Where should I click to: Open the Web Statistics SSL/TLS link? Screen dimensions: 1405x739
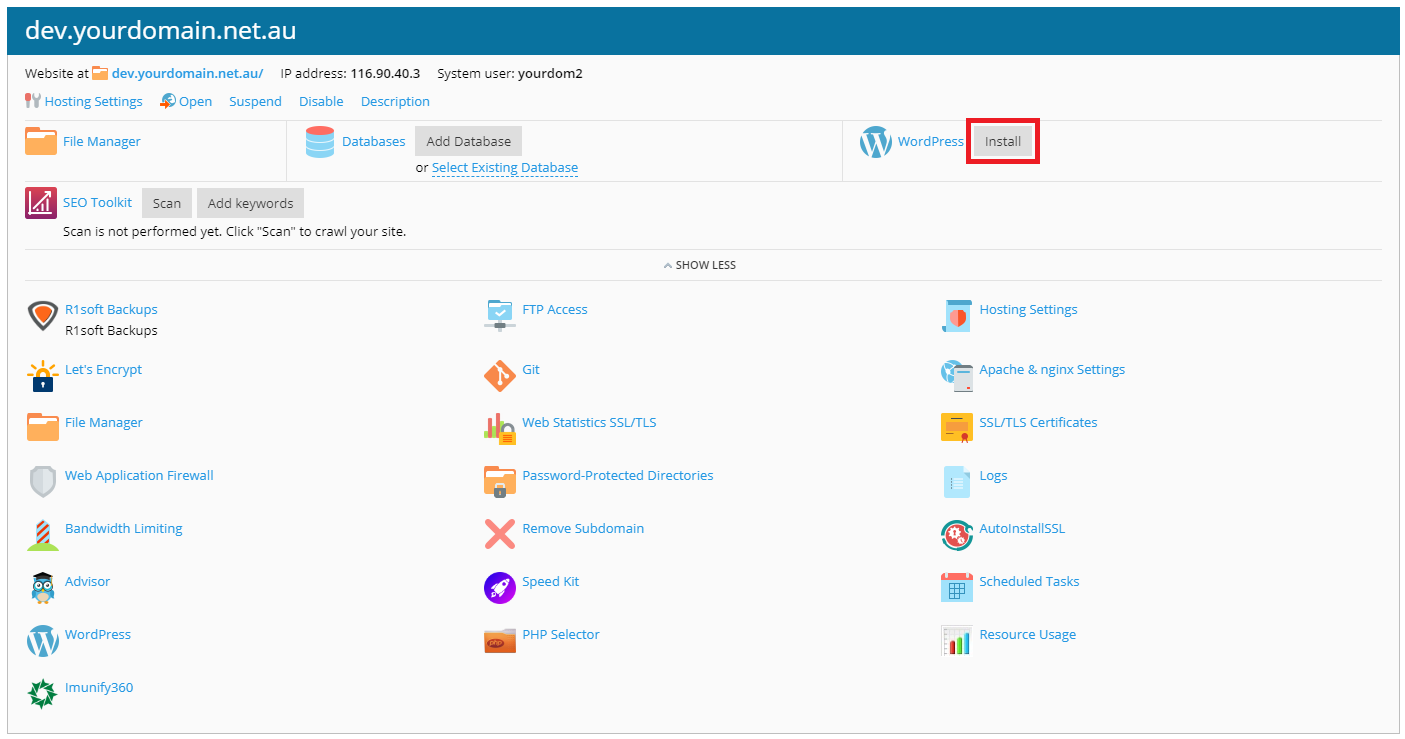point(589,422)
